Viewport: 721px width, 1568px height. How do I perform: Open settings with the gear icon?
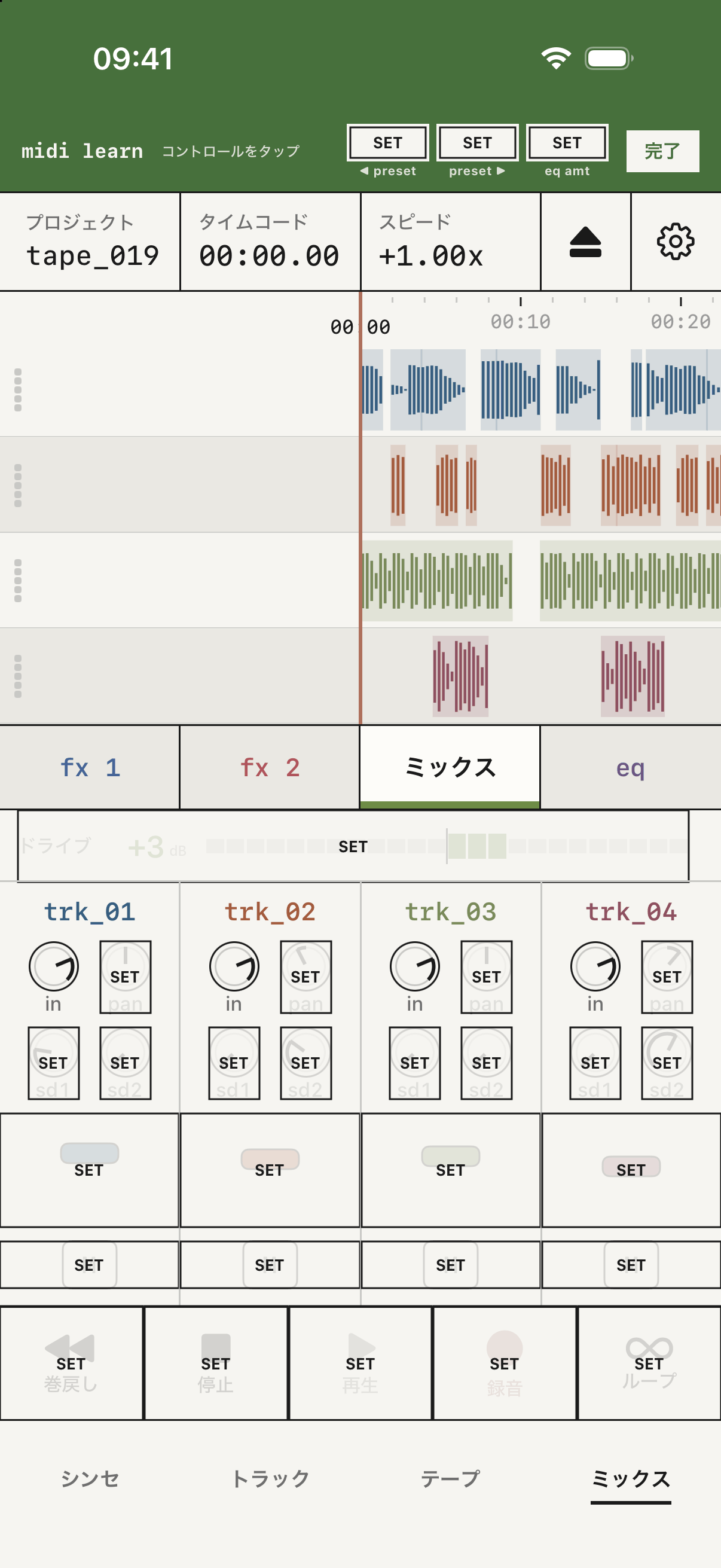(x=676, y=242)
